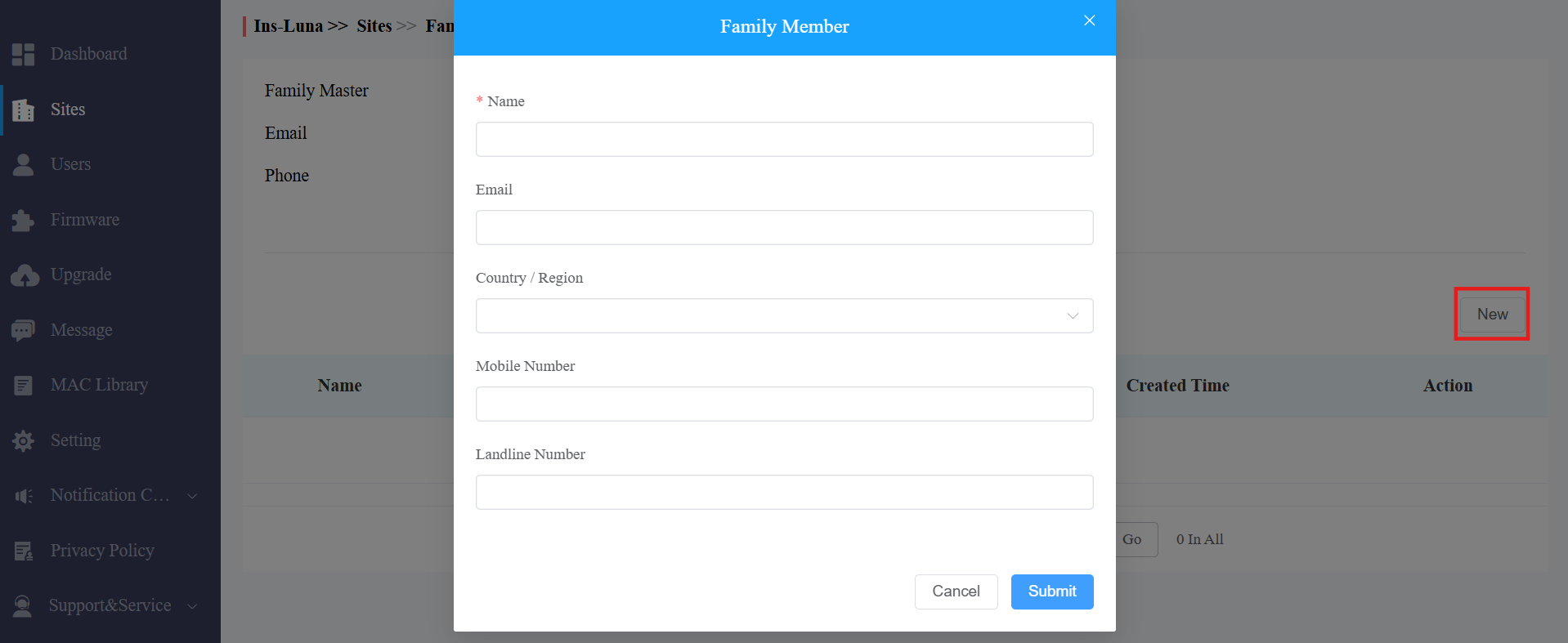Click into the Mobile Number field
The image size is (1568, 643).
(x=784, y=404)
